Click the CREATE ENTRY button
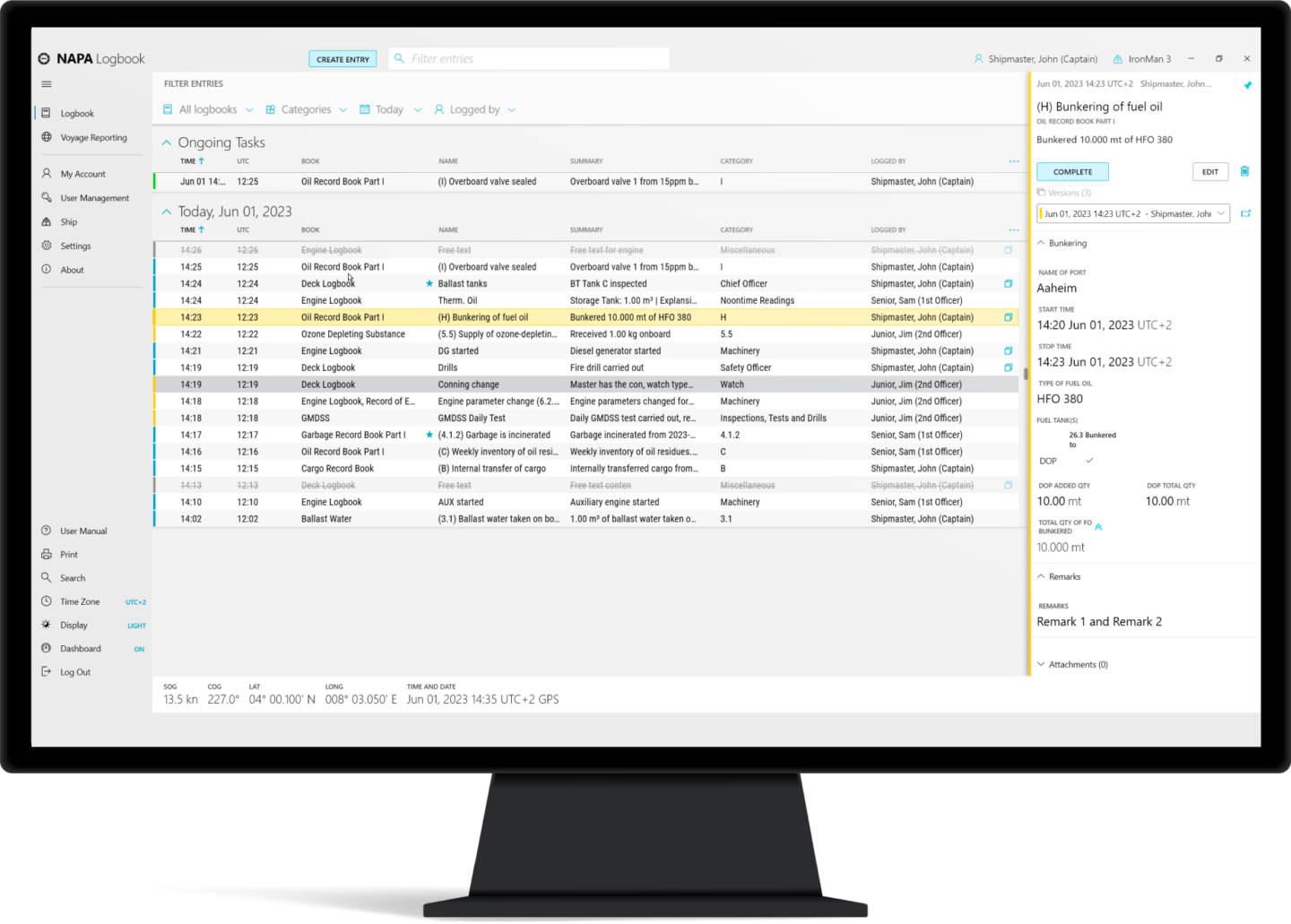 342,58
